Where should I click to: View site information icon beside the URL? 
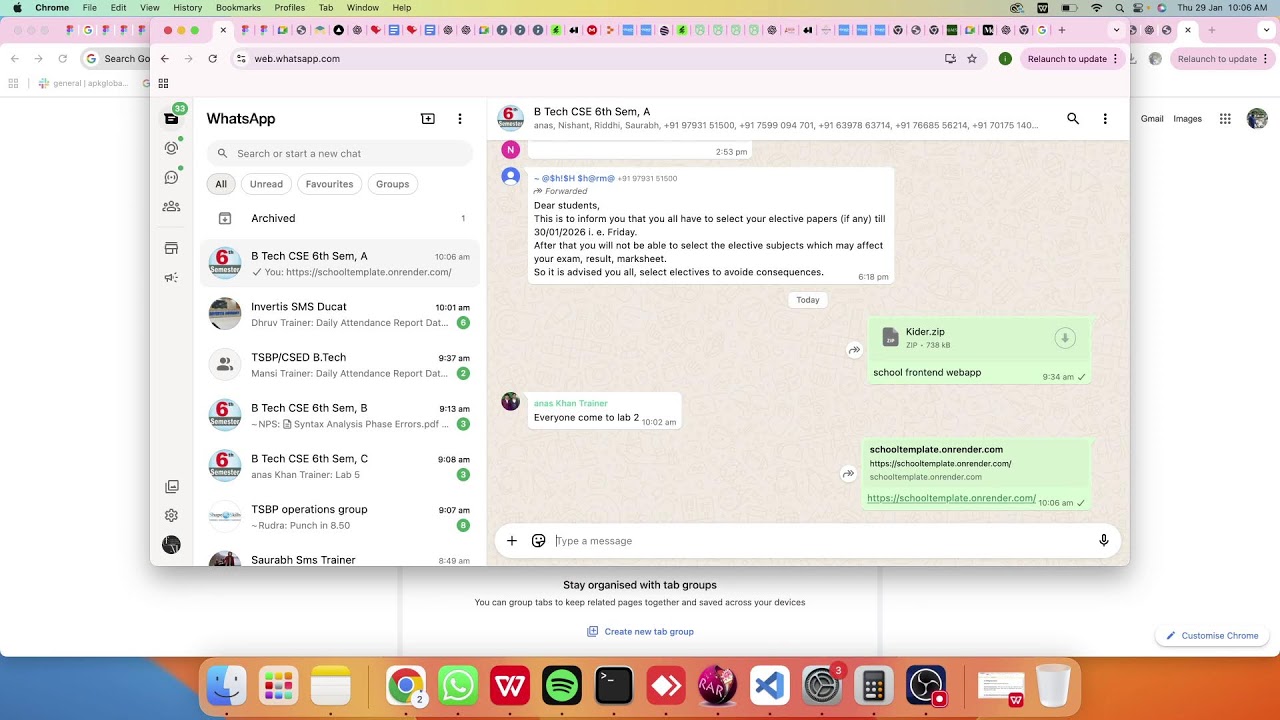[241, 59]
